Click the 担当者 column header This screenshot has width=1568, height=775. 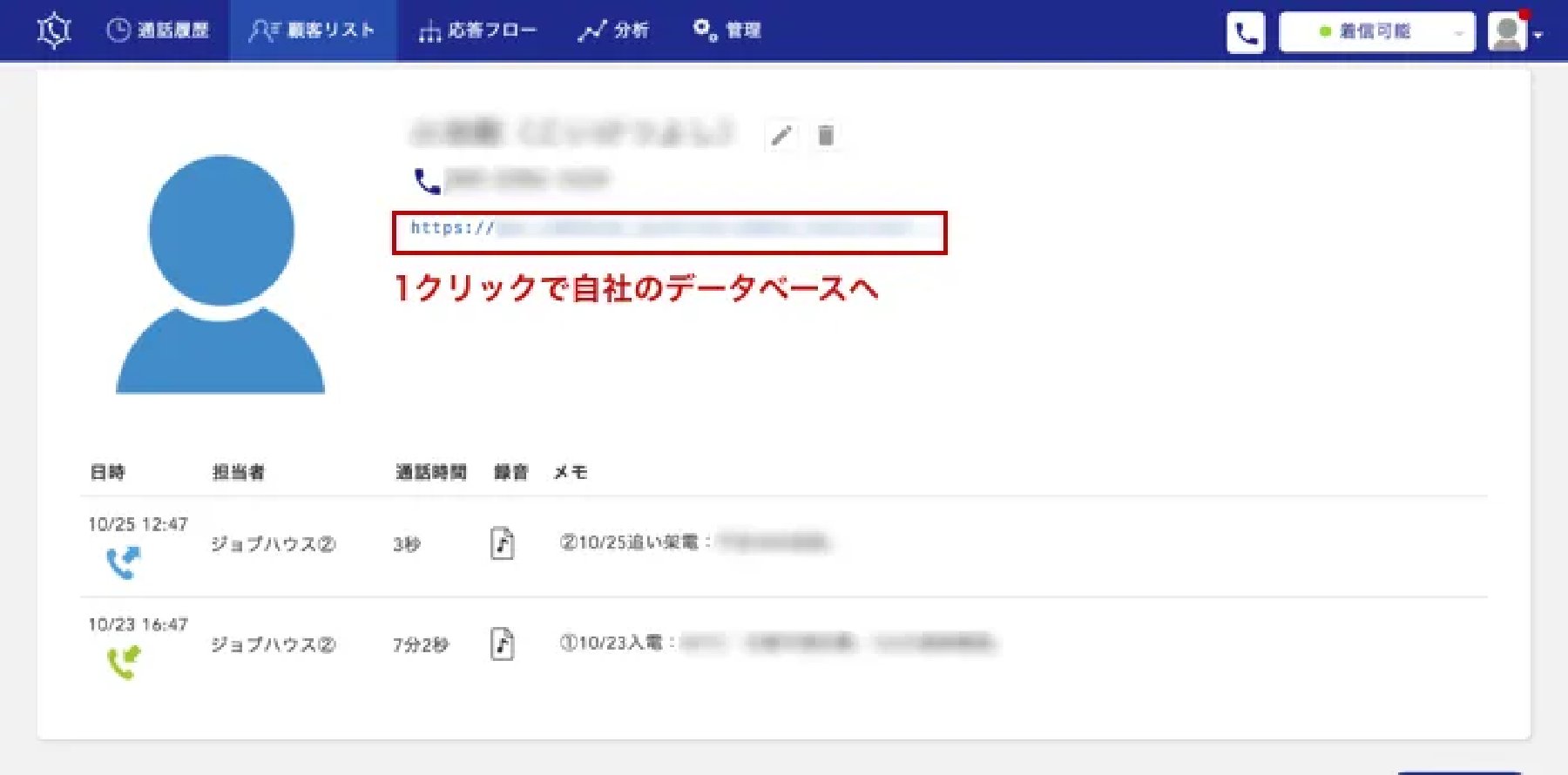[239, 472]
